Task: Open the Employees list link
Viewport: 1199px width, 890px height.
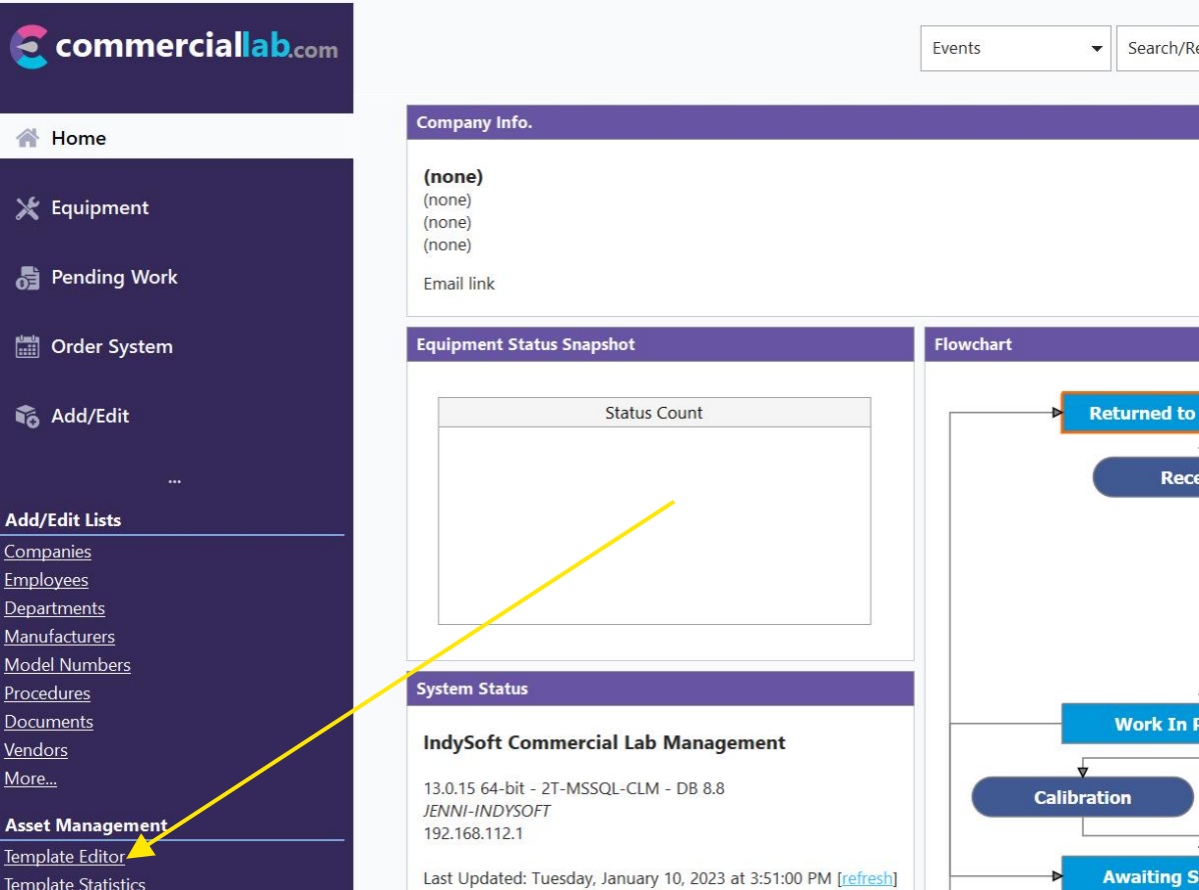Action: click(x=46, y=580)
